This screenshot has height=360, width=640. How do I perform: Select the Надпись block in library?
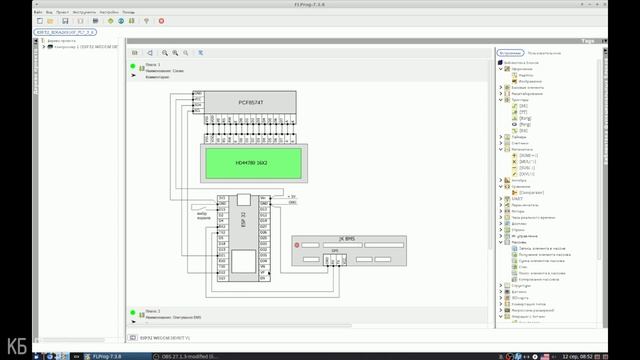point(526,75)
